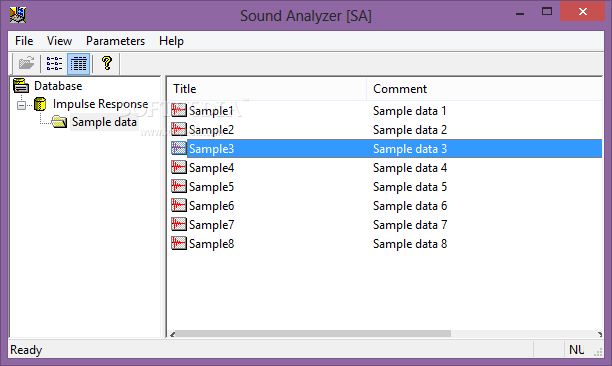Open the Help menu
Screen dimensions: 612x366
click(x=171, y=41)
